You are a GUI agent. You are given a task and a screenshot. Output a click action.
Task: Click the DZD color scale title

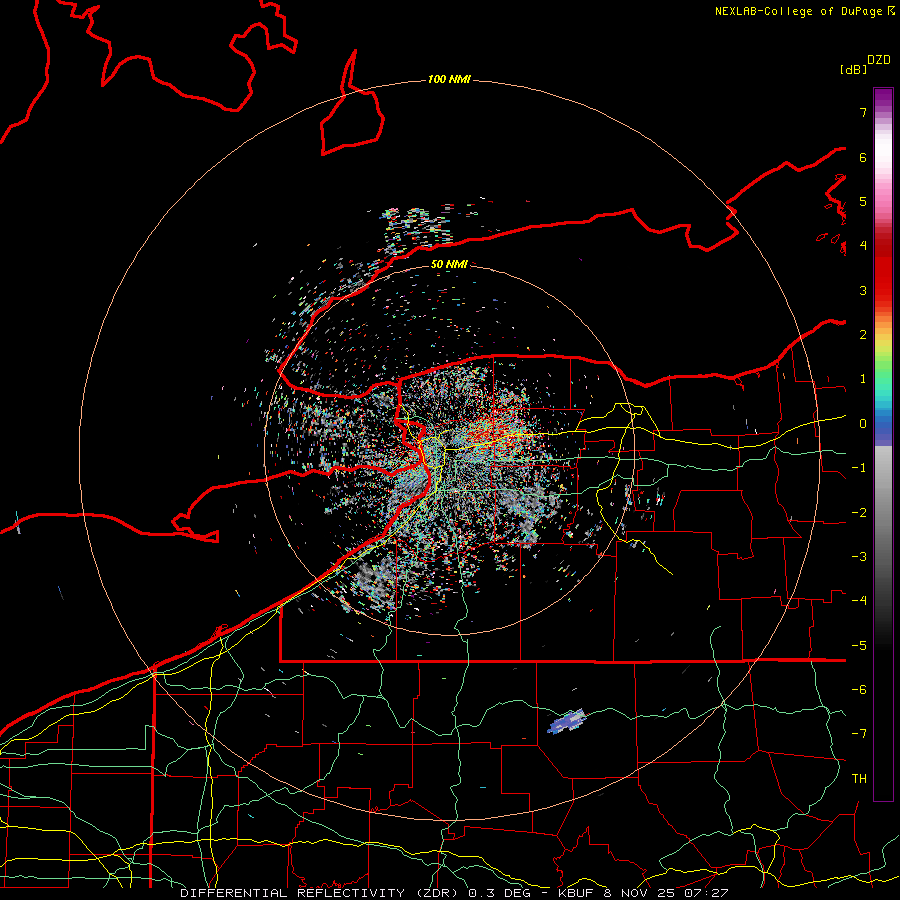tap(879, 60)
